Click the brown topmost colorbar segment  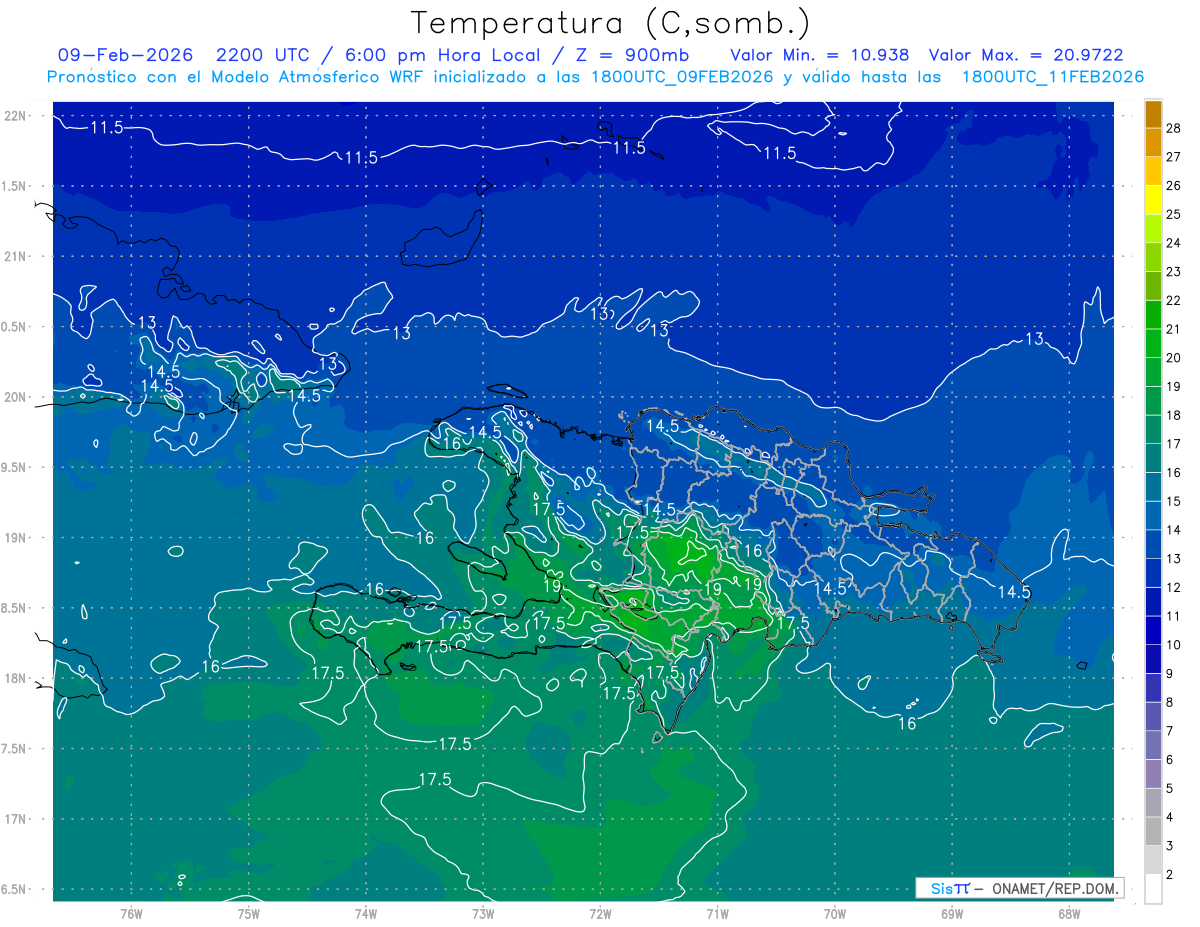pyautogui.click(x=1153, y=114)
